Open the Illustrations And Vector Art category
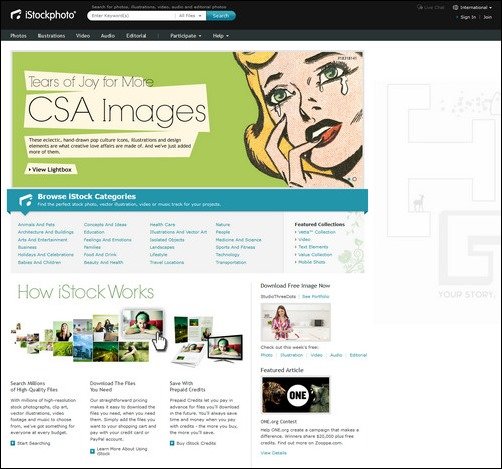This screenshot has width=502, height=469. 178,232
